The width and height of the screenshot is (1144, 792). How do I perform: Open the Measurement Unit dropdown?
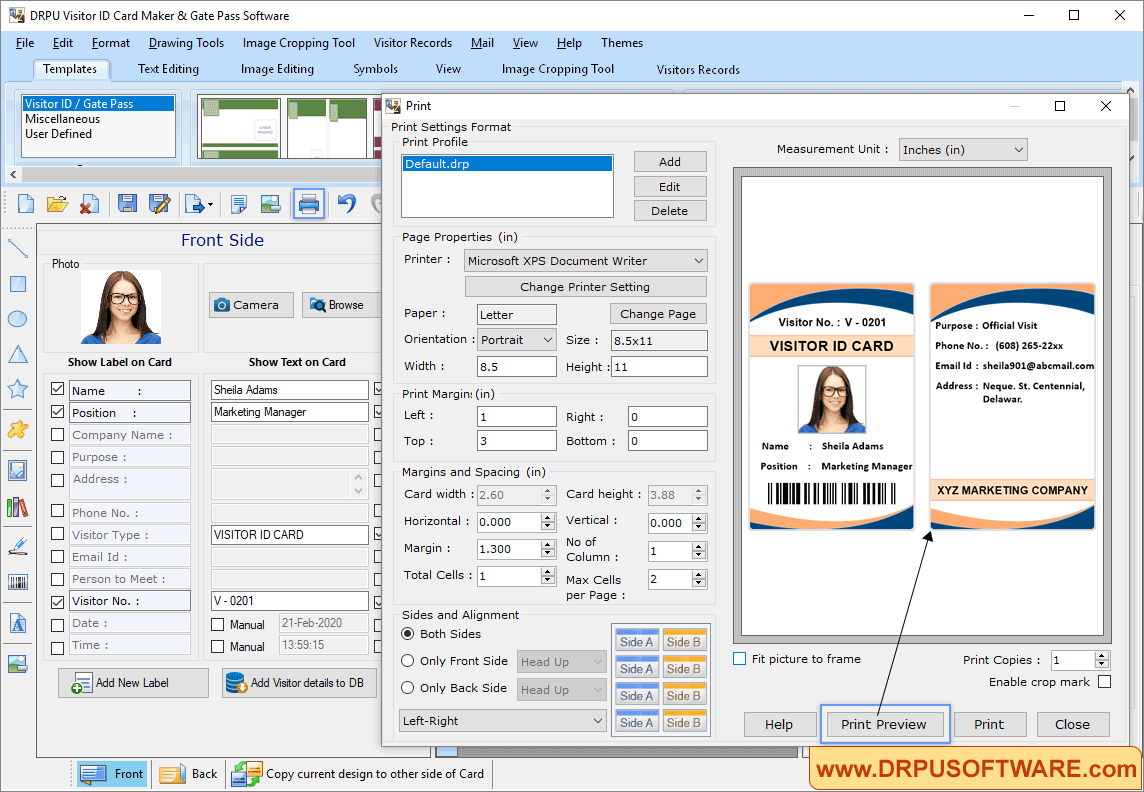(x=1018, y=149)
